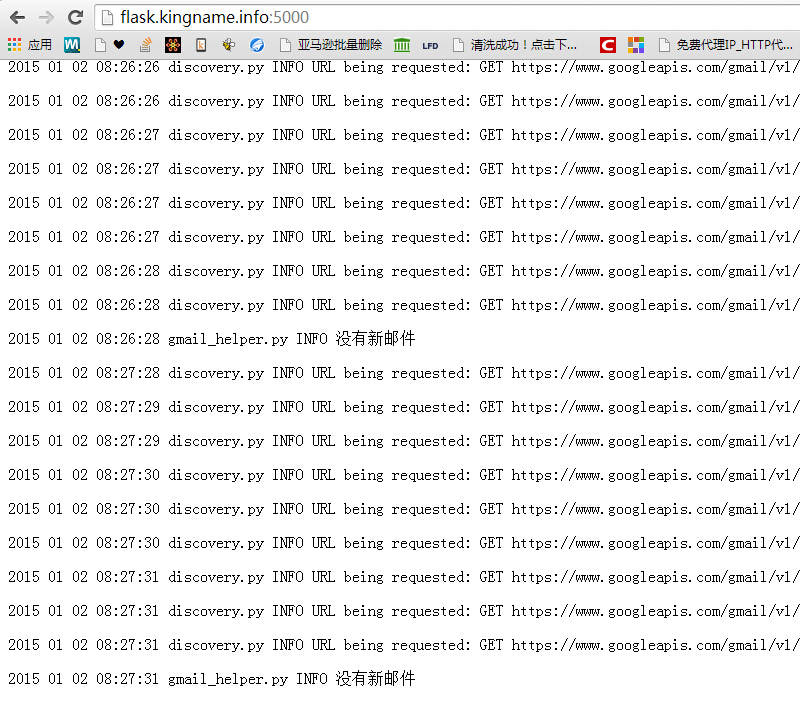The width and height of the screenshot is (800, 703).
Task: Click the 08:27:31 gmail_helper.py 没有新邮件 log line
Action: pyautogui.click(x=212, y=679)
